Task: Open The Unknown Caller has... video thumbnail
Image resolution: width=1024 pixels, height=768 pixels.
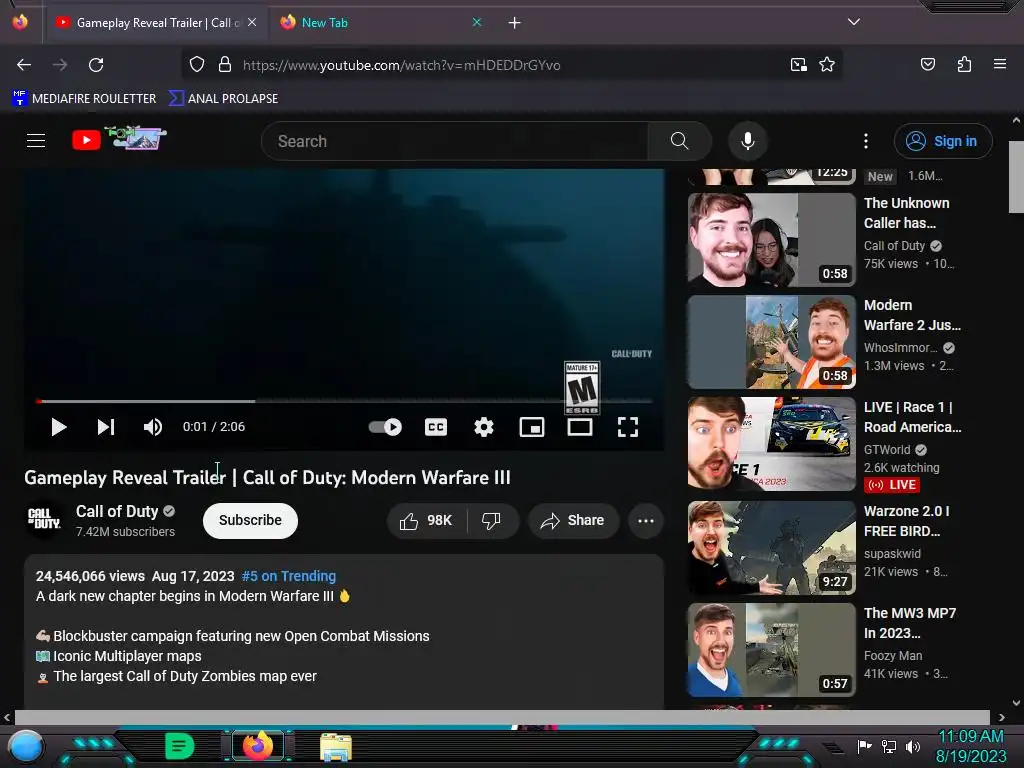Action: (x=771, y=240)
